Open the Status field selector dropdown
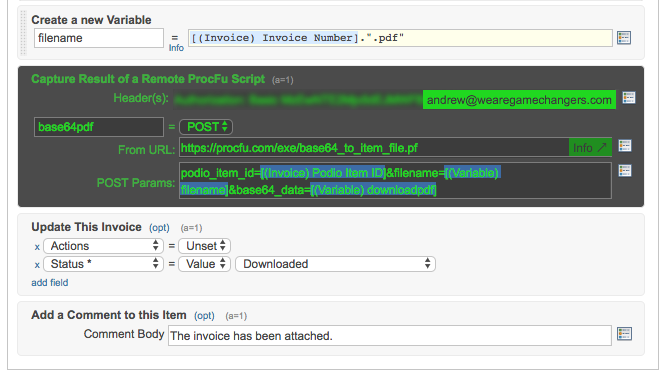 coord(103,264)
